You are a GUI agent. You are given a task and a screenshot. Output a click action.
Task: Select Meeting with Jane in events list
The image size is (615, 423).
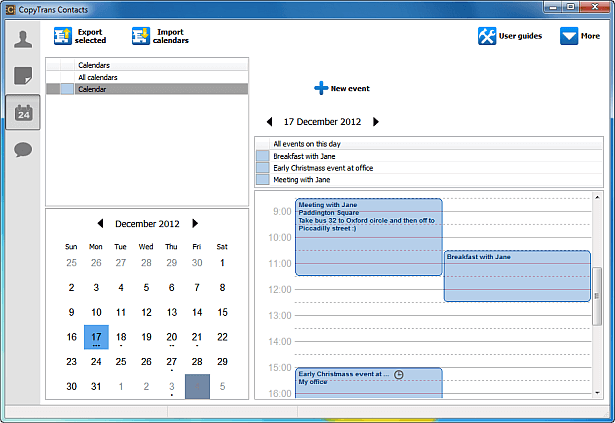[x=429, y=180]
